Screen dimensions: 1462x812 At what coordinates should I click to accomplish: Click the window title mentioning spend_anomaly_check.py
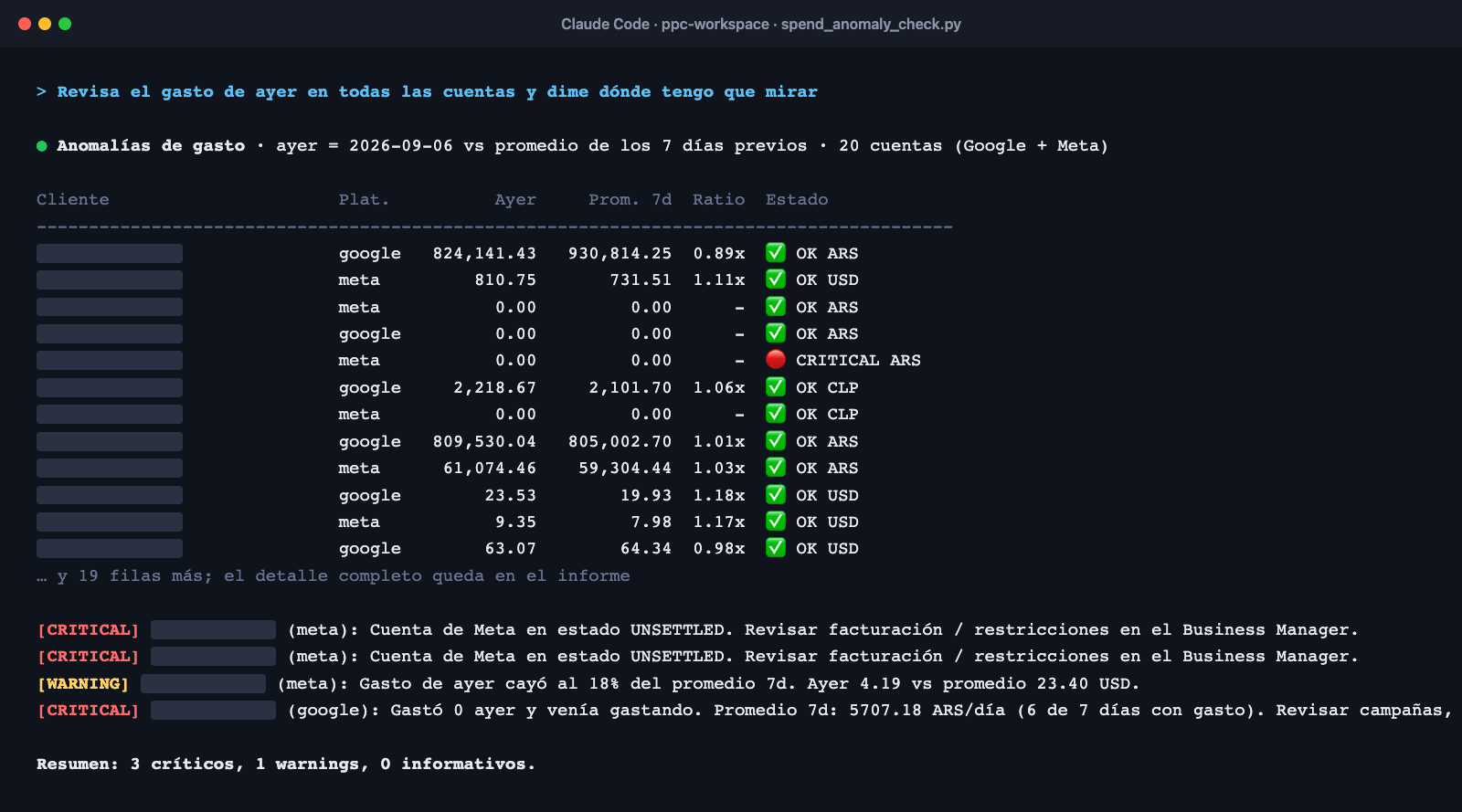(x=760, y=24)
